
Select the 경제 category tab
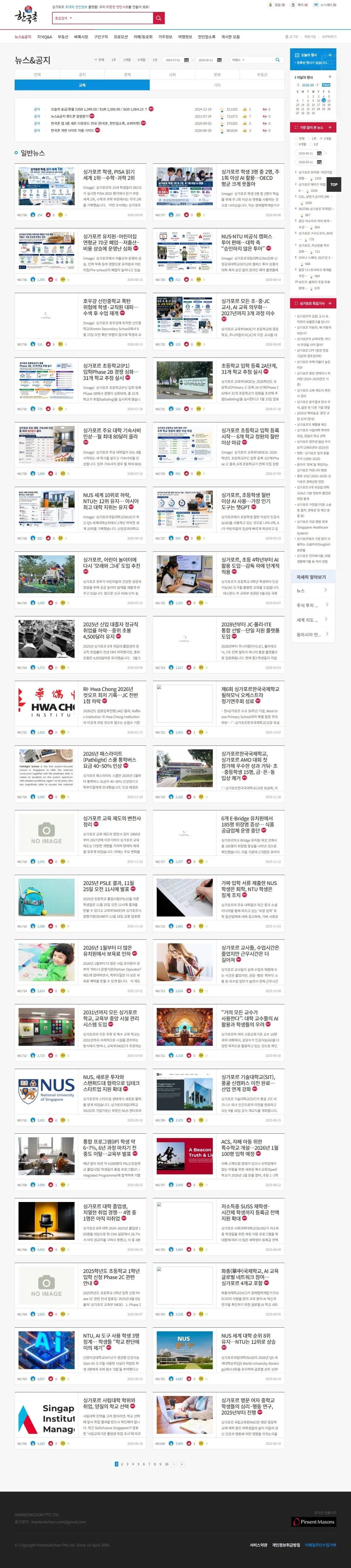click(127, 74)
